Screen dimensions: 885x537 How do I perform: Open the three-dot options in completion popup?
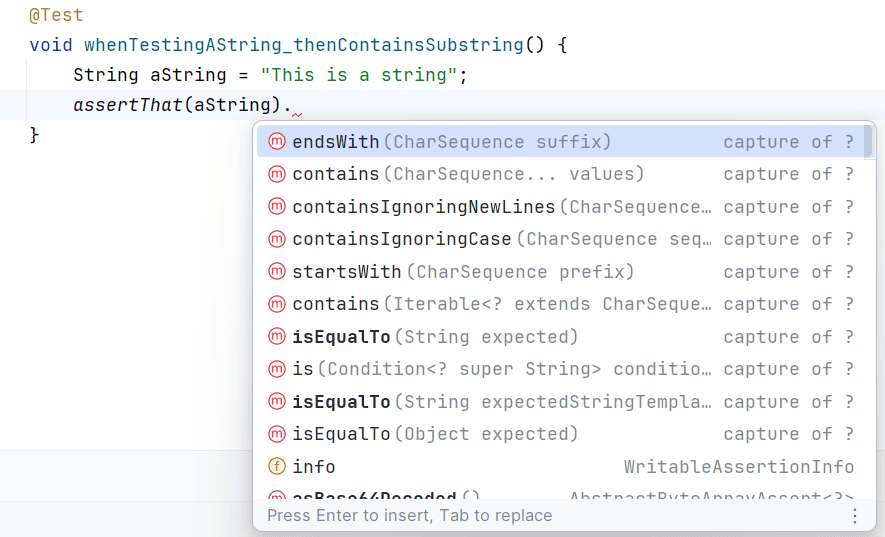point(855,516)
